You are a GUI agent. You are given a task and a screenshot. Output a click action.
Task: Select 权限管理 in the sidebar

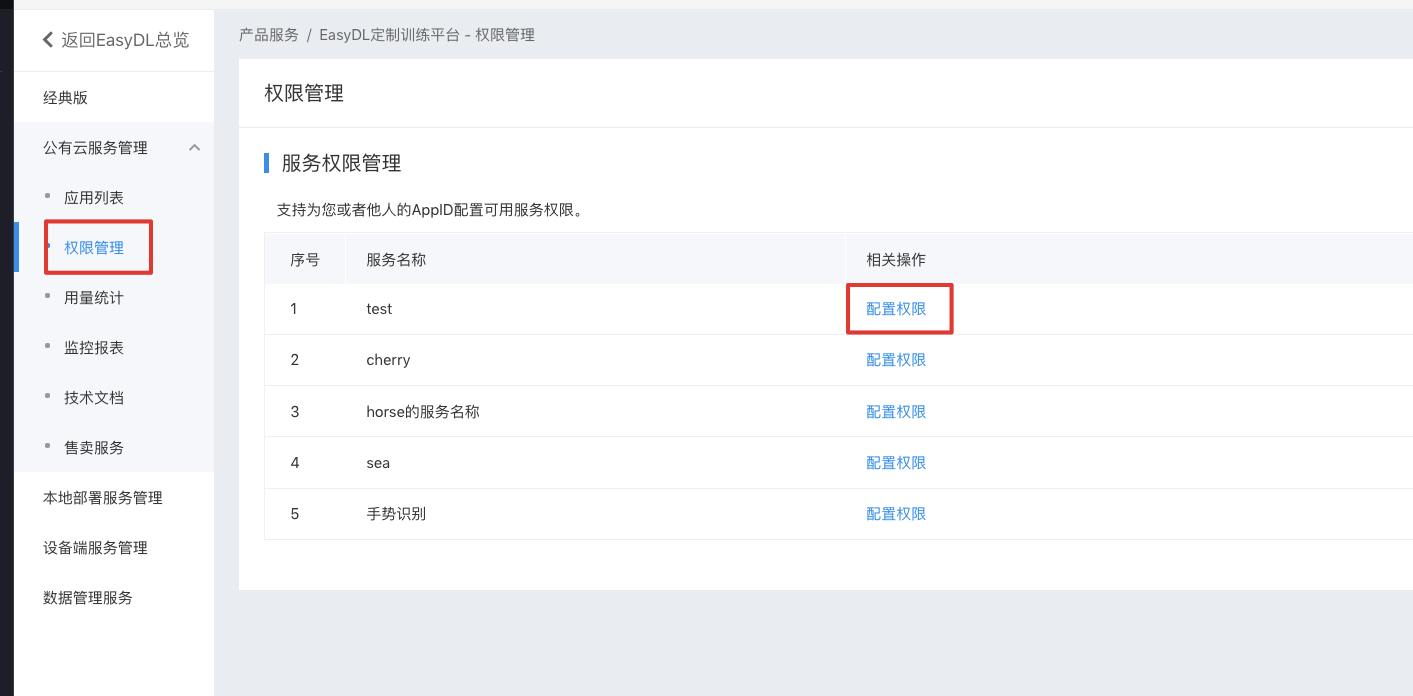(x=94, y=248)
